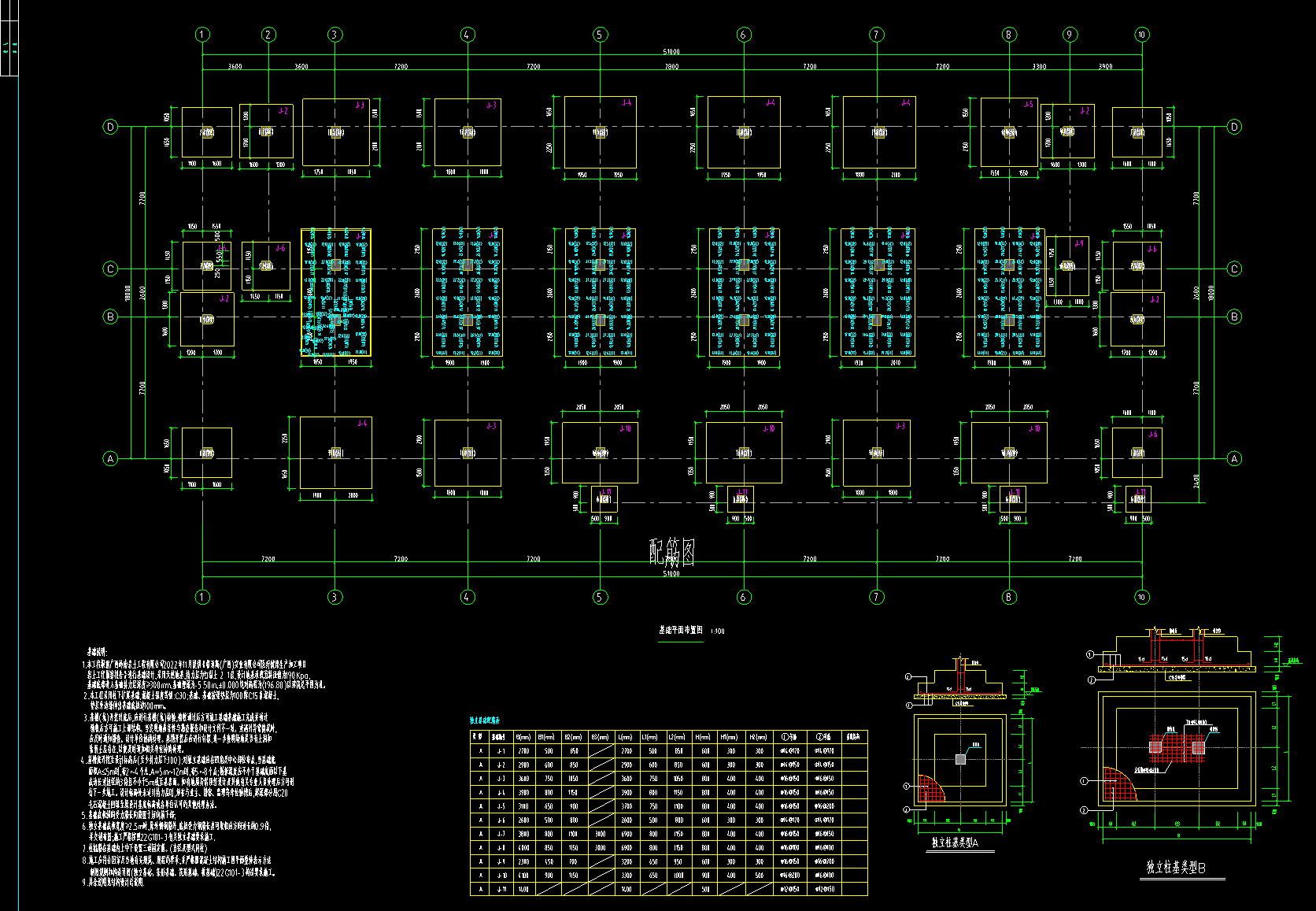Pick the gray column square in type A plan
The image size is (1316, 911).
(960, 759)
